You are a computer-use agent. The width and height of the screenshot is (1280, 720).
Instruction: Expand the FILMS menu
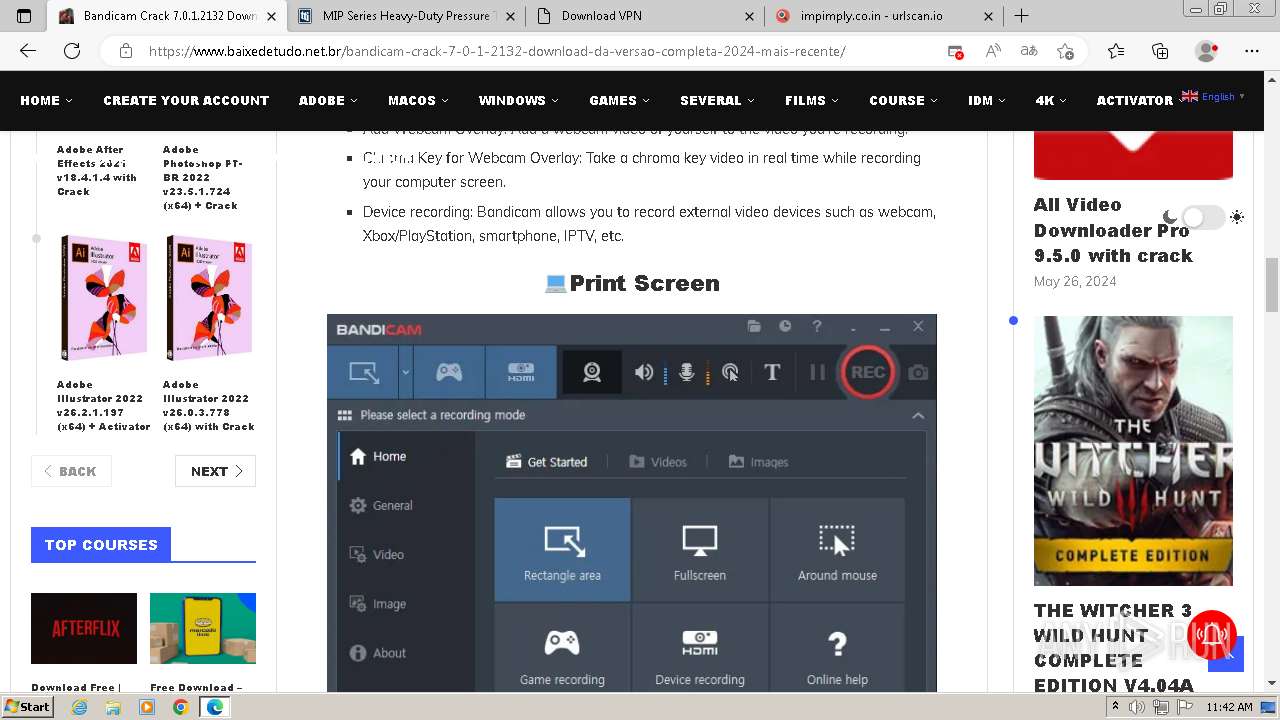811,100
